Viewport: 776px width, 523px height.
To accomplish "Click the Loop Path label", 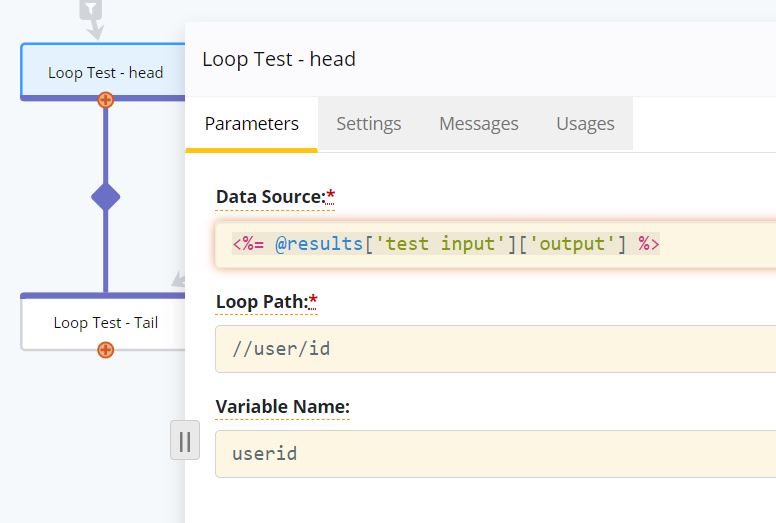I will [262, 302].
